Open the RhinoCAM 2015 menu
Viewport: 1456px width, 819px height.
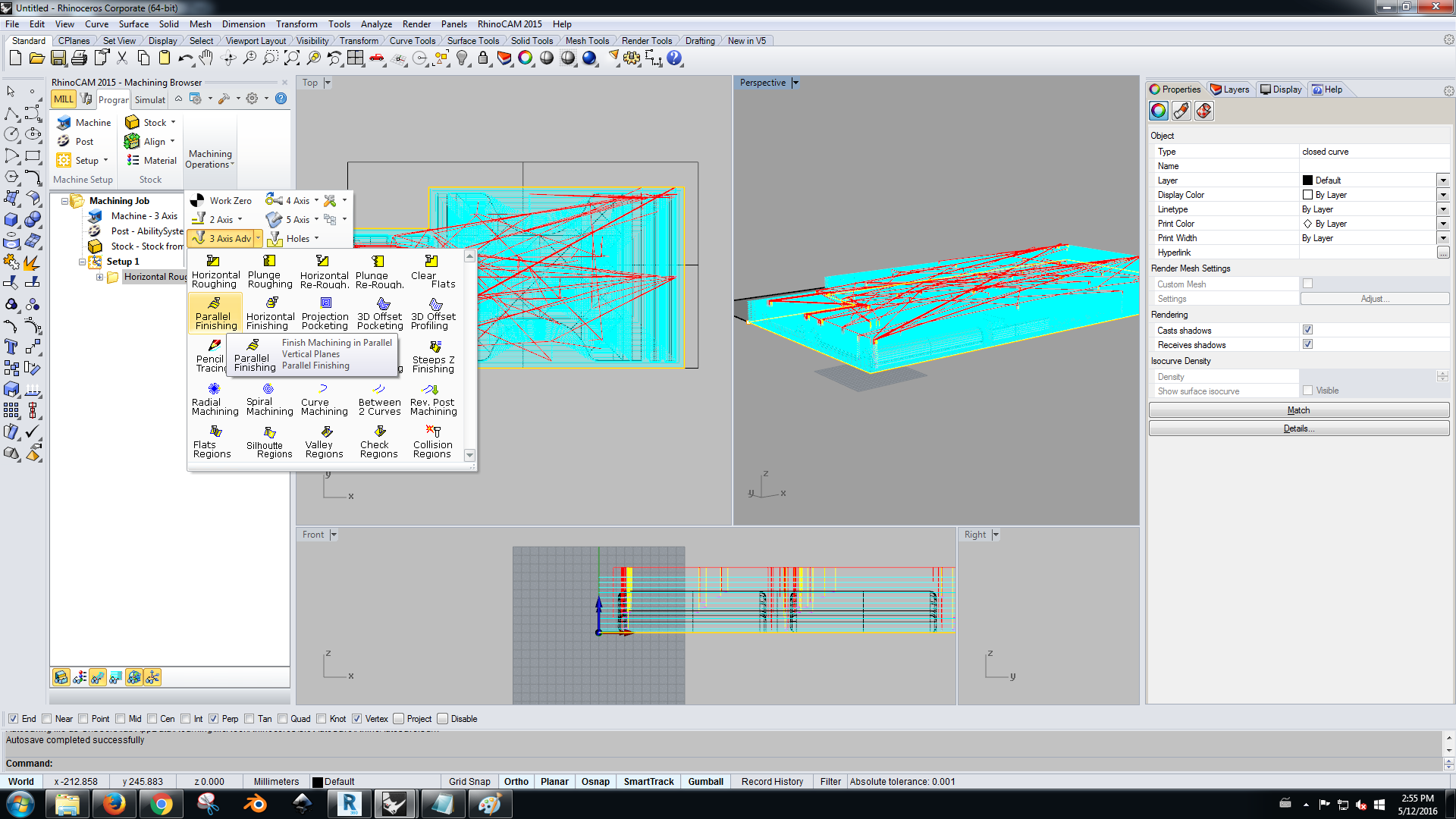click(510, 24)
